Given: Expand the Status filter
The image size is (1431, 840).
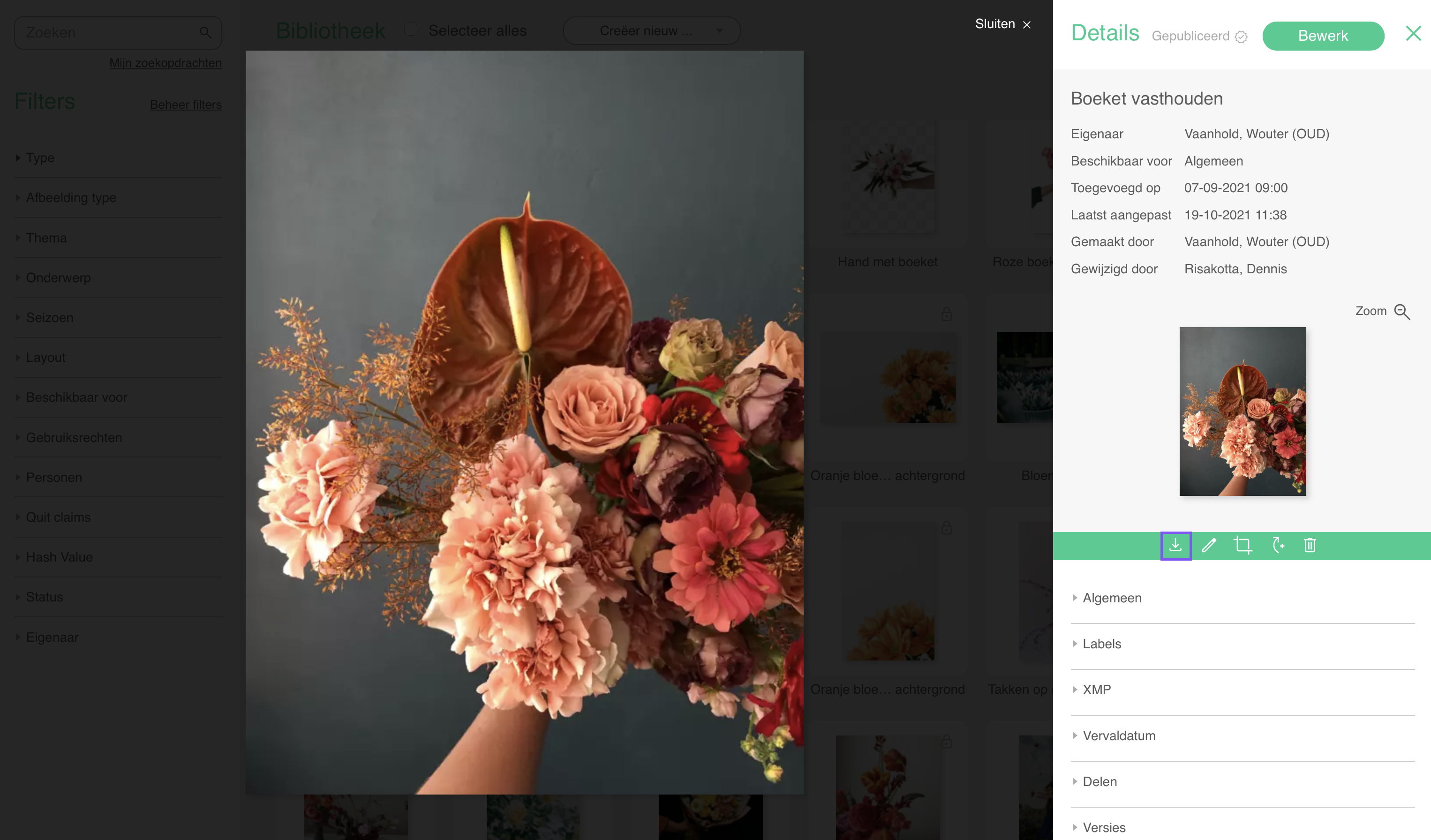Looking at the screenshot, I should [x=118, y=597].
